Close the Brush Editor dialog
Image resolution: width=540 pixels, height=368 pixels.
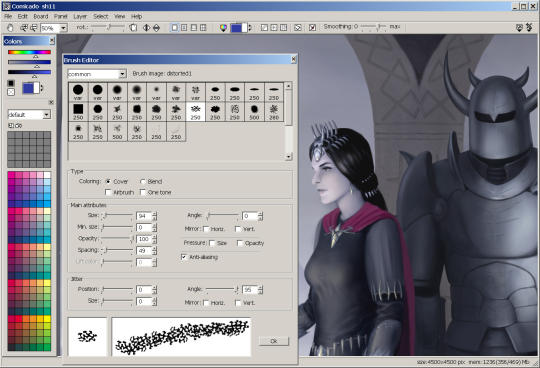pos(293,60)
